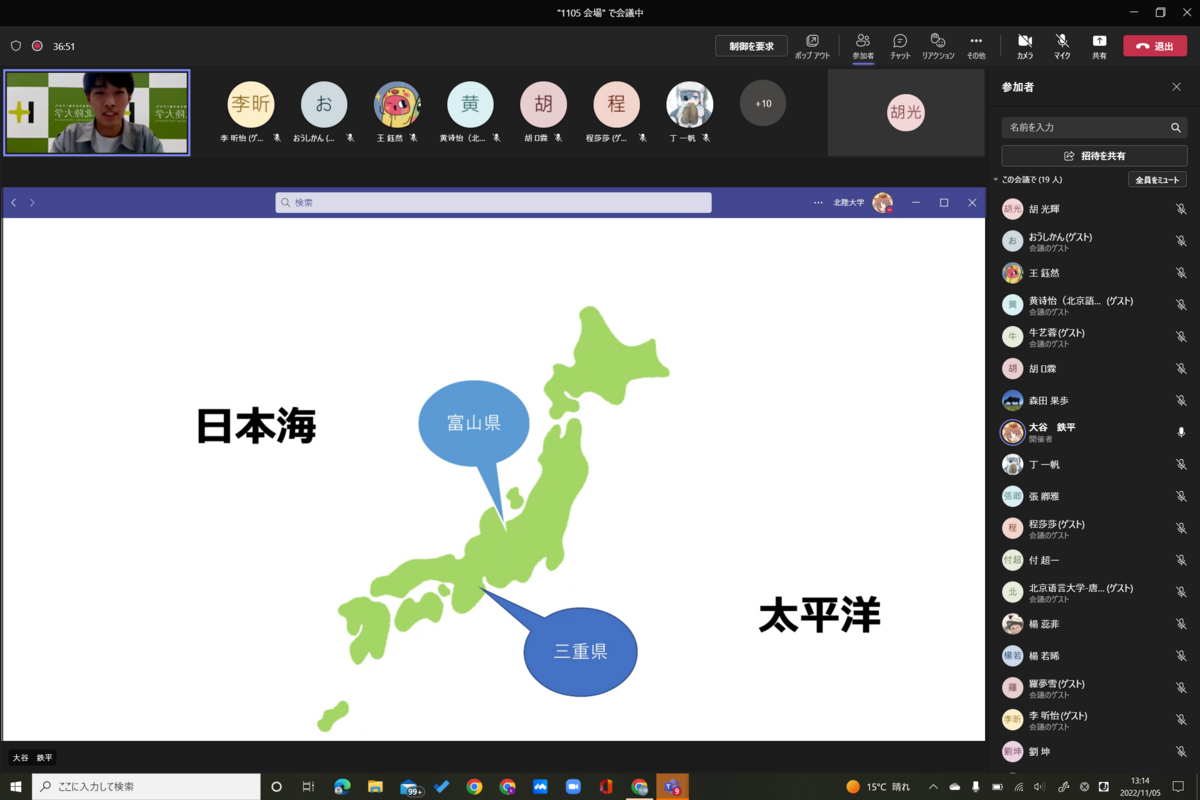Screen dimensions: 1200x800
Task: Click the 共有 share screen icon
Action: pyautogui.click(x=1099, y=45)
